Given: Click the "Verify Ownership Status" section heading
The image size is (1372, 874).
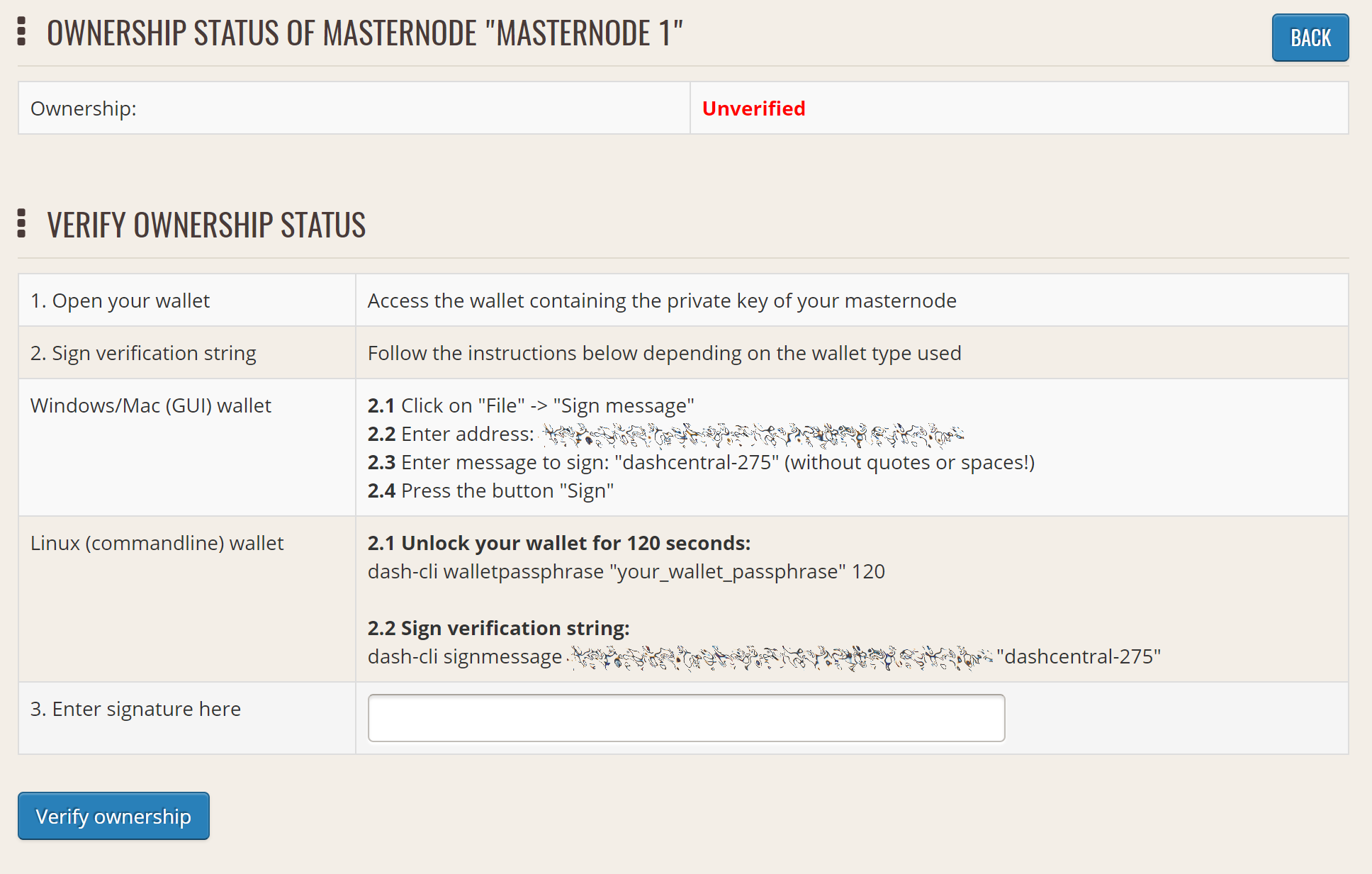Looking at the screenshot, I should (x=206, y=225).
